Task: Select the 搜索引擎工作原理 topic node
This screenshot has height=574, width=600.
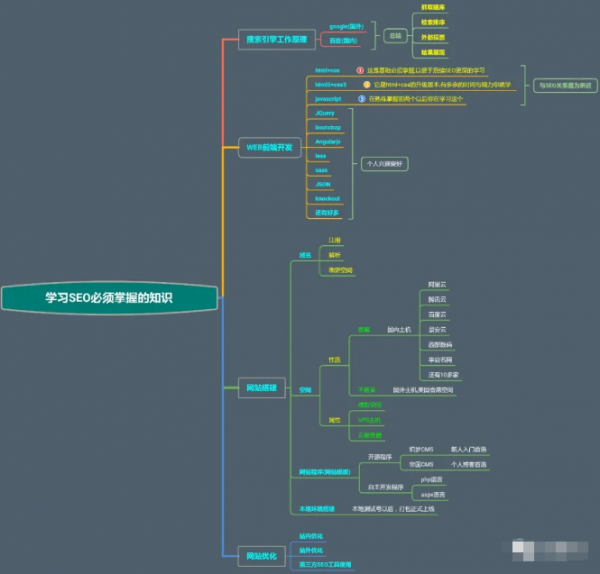Action: 276,41
